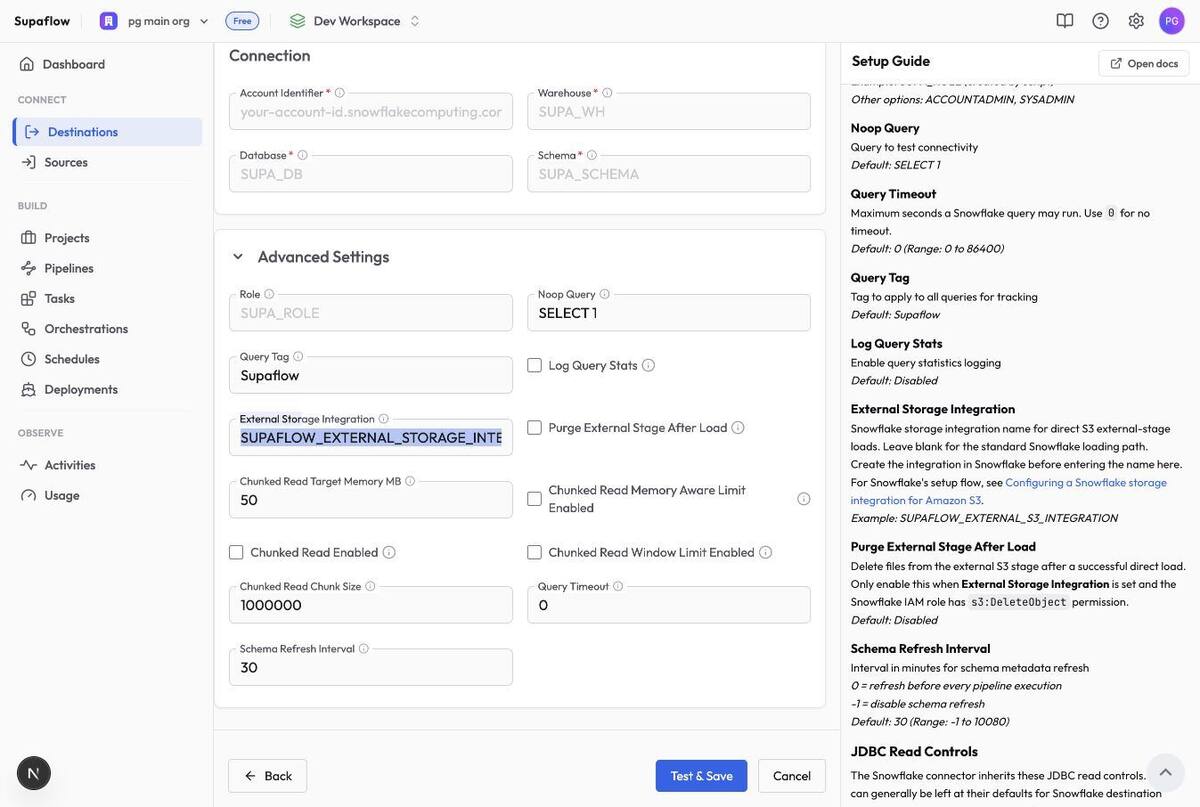Image resolution: width=1200 pixels, height=807 pixels.
Task: Click the Account Identifier input field
Action: pos(371,111)
